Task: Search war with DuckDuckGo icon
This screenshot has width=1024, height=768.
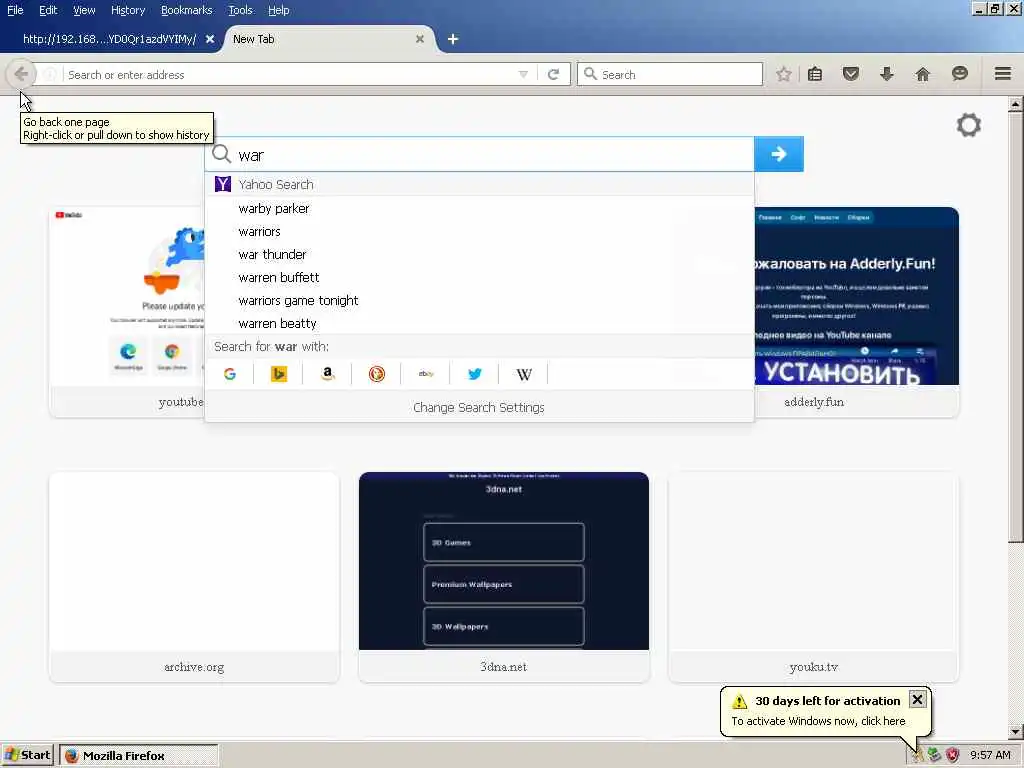Action: coord(377,374)
